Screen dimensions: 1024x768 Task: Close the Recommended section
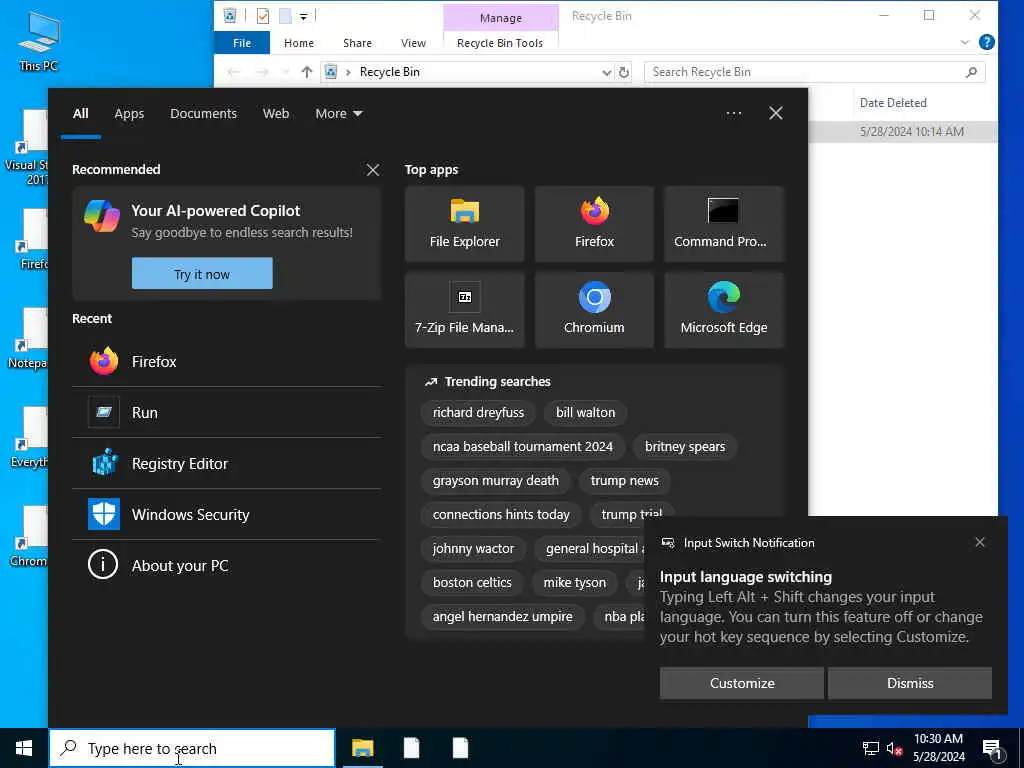pos(373,170)
